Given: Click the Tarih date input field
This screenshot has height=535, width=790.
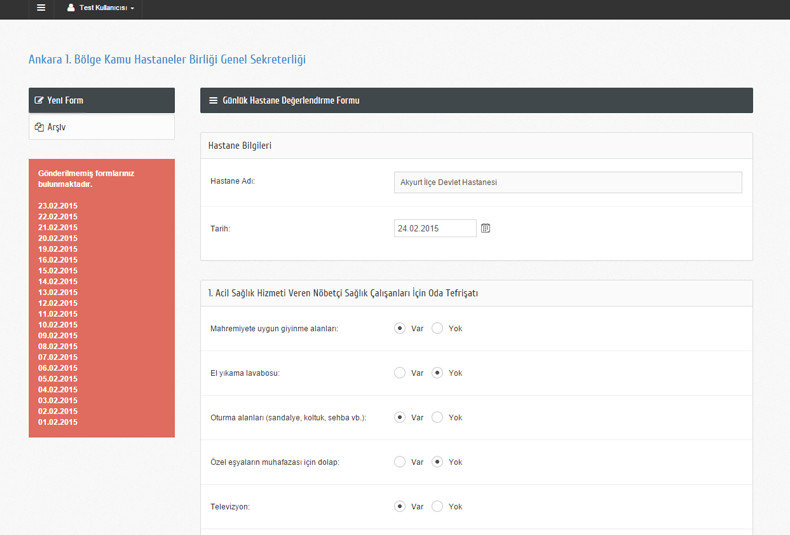Looking at the screenshot, I should pyautogui.click(x=435, y=228).
